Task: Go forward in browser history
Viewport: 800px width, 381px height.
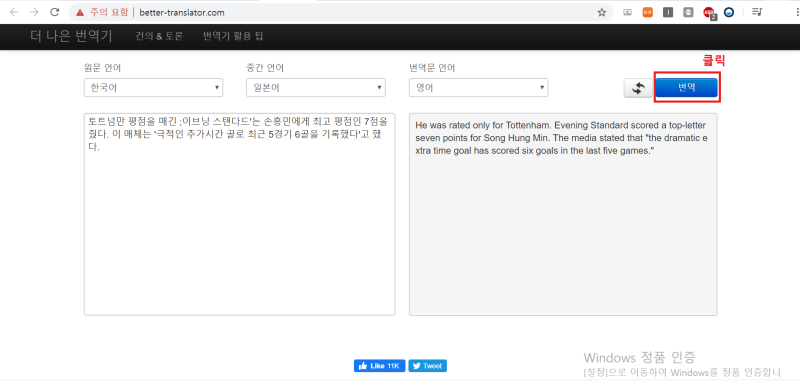Action: coord(34,12)
